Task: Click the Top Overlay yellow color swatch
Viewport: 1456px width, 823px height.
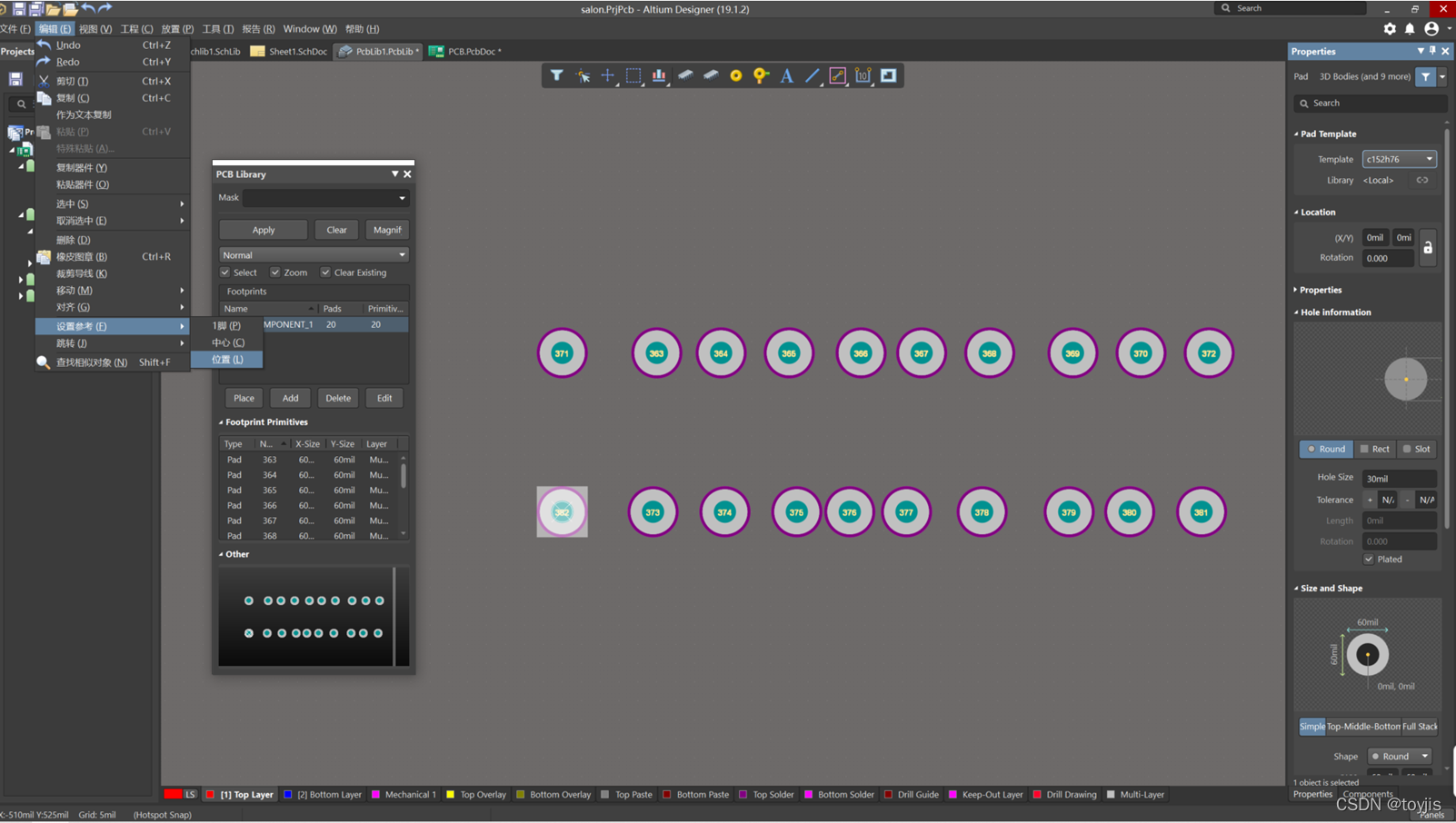Action: pyautogui.click(x=450, y=794)
